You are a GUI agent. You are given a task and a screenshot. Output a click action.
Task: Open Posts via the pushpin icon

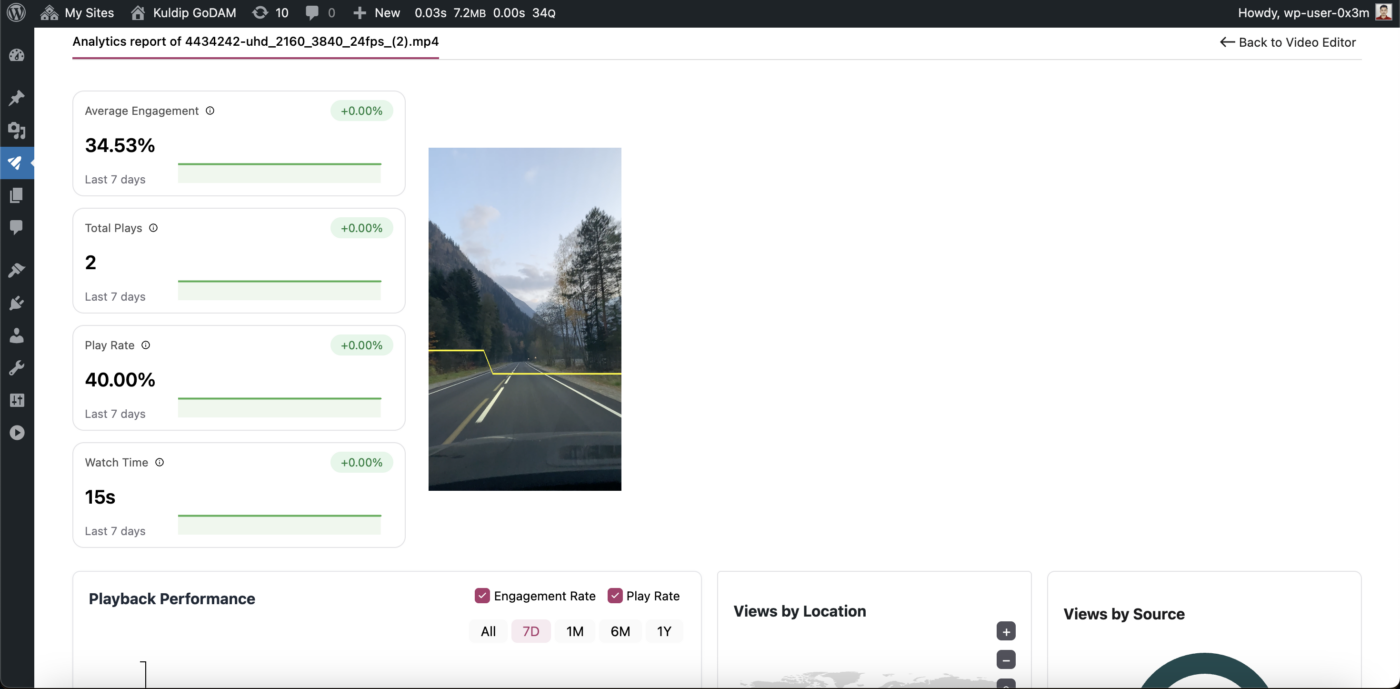click(x=16, y=98)
